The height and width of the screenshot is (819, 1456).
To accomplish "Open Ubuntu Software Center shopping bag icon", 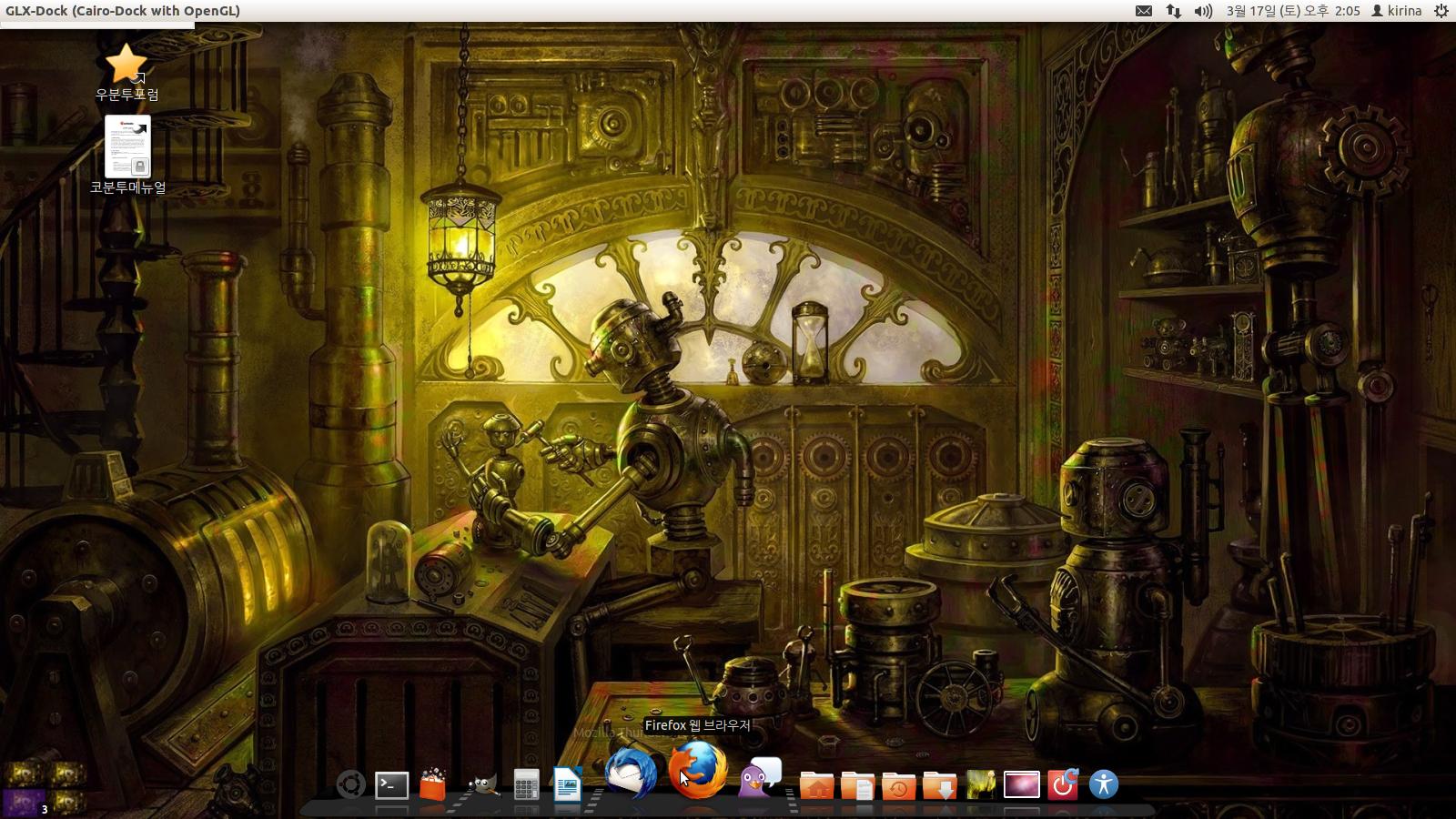I will (433, 784).
